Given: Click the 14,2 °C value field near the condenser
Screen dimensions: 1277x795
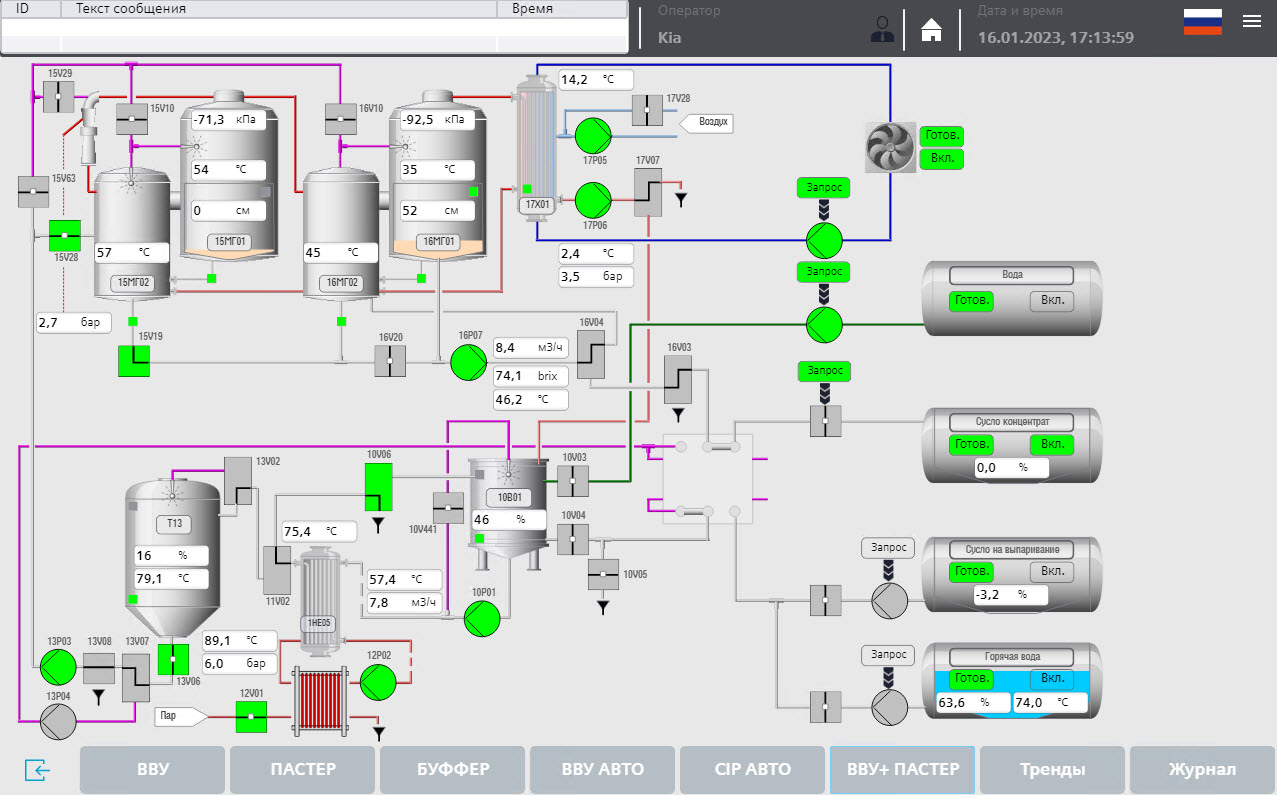Looking at the screenshot, I should click(x=595, y=78).
